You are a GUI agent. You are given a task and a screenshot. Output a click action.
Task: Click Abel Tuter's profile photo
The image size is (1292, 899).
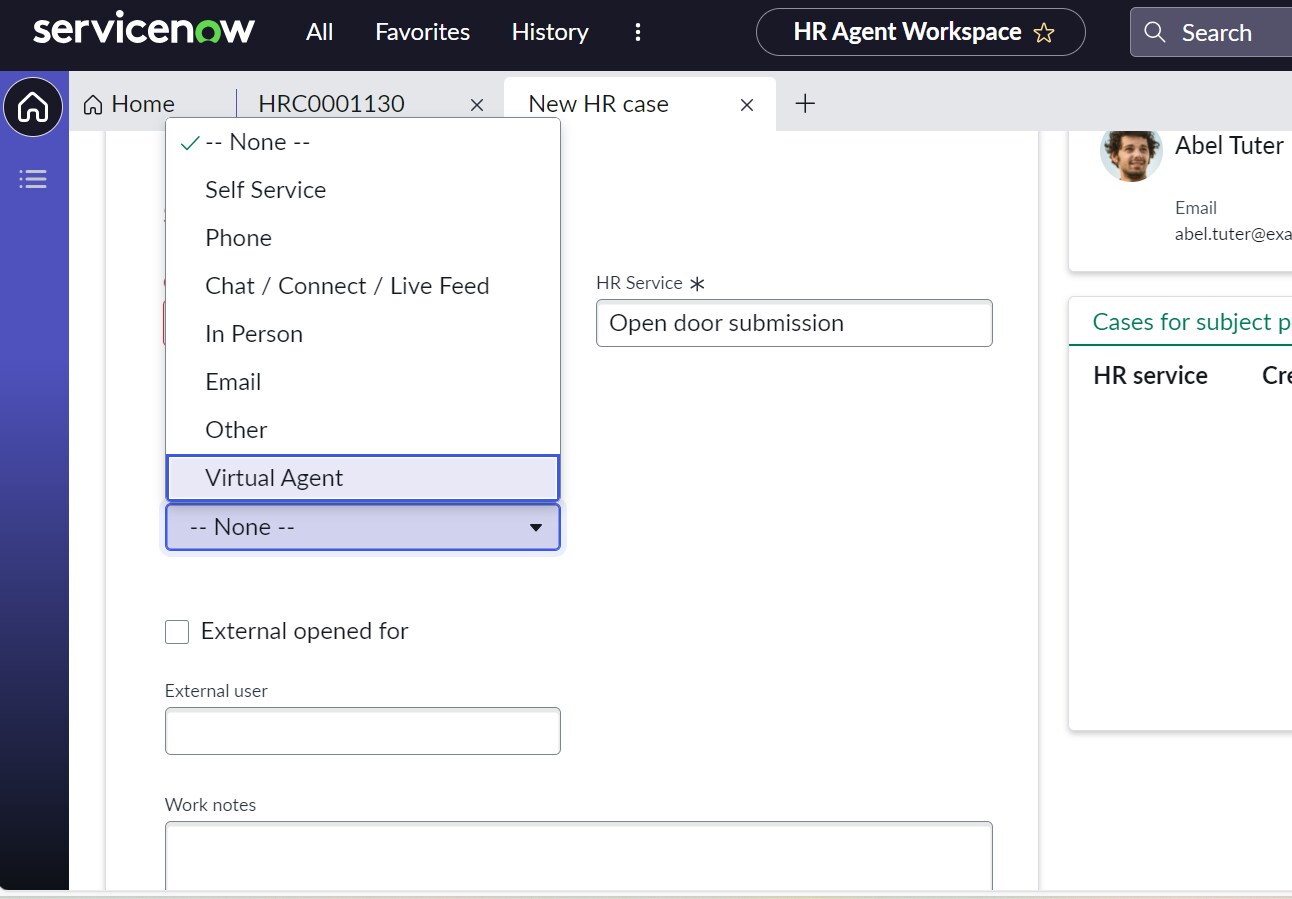click(1131, 155)
